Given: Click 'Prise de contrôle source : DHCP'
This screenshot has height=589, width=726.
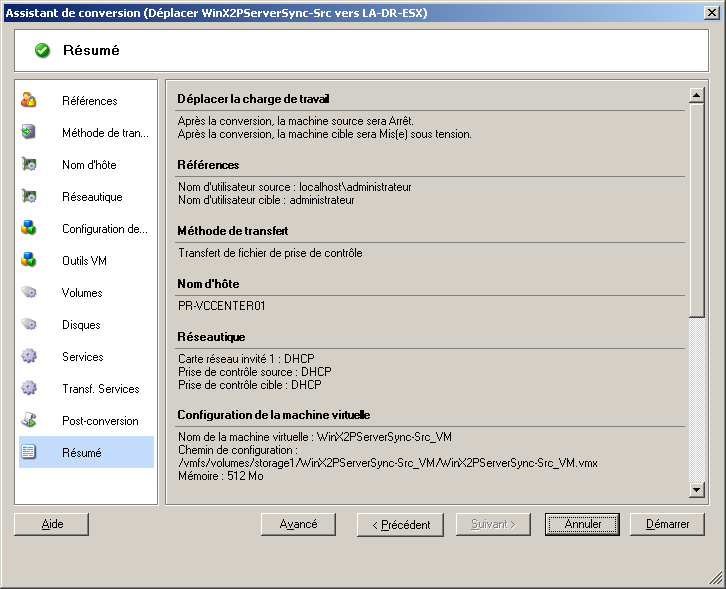Looking at the screenshot, I should tap(255, 371).
